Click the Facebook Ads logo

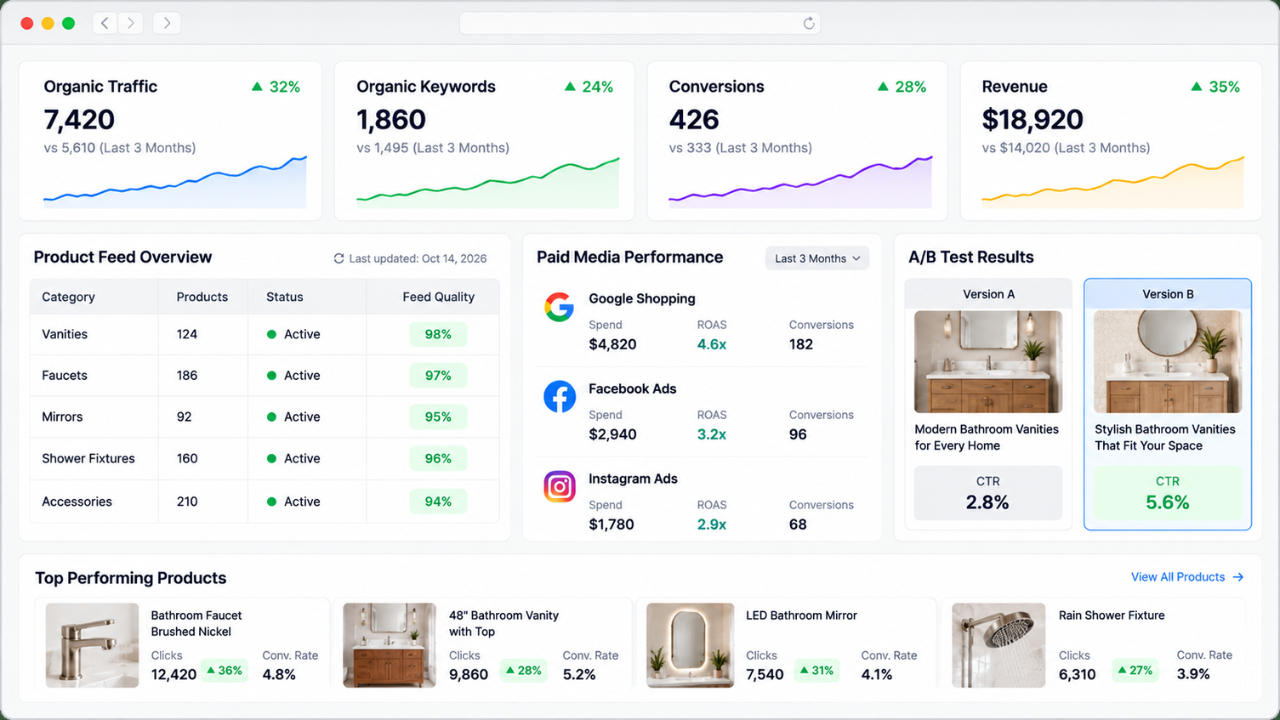559,397
